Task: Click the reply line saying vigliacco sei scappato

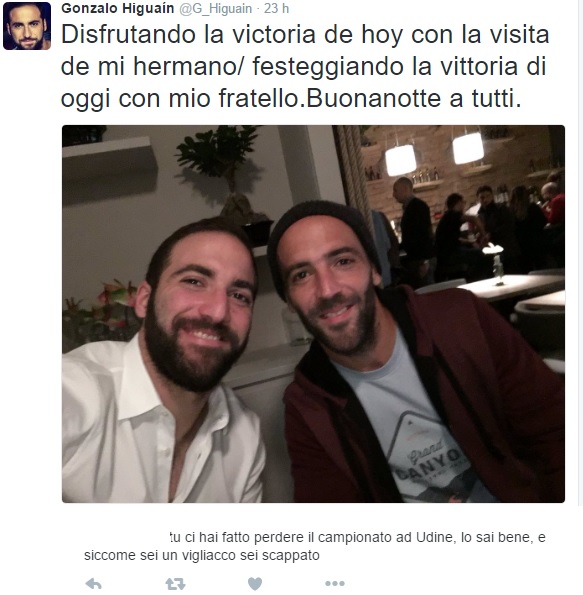Action: (x=202, y=556)
